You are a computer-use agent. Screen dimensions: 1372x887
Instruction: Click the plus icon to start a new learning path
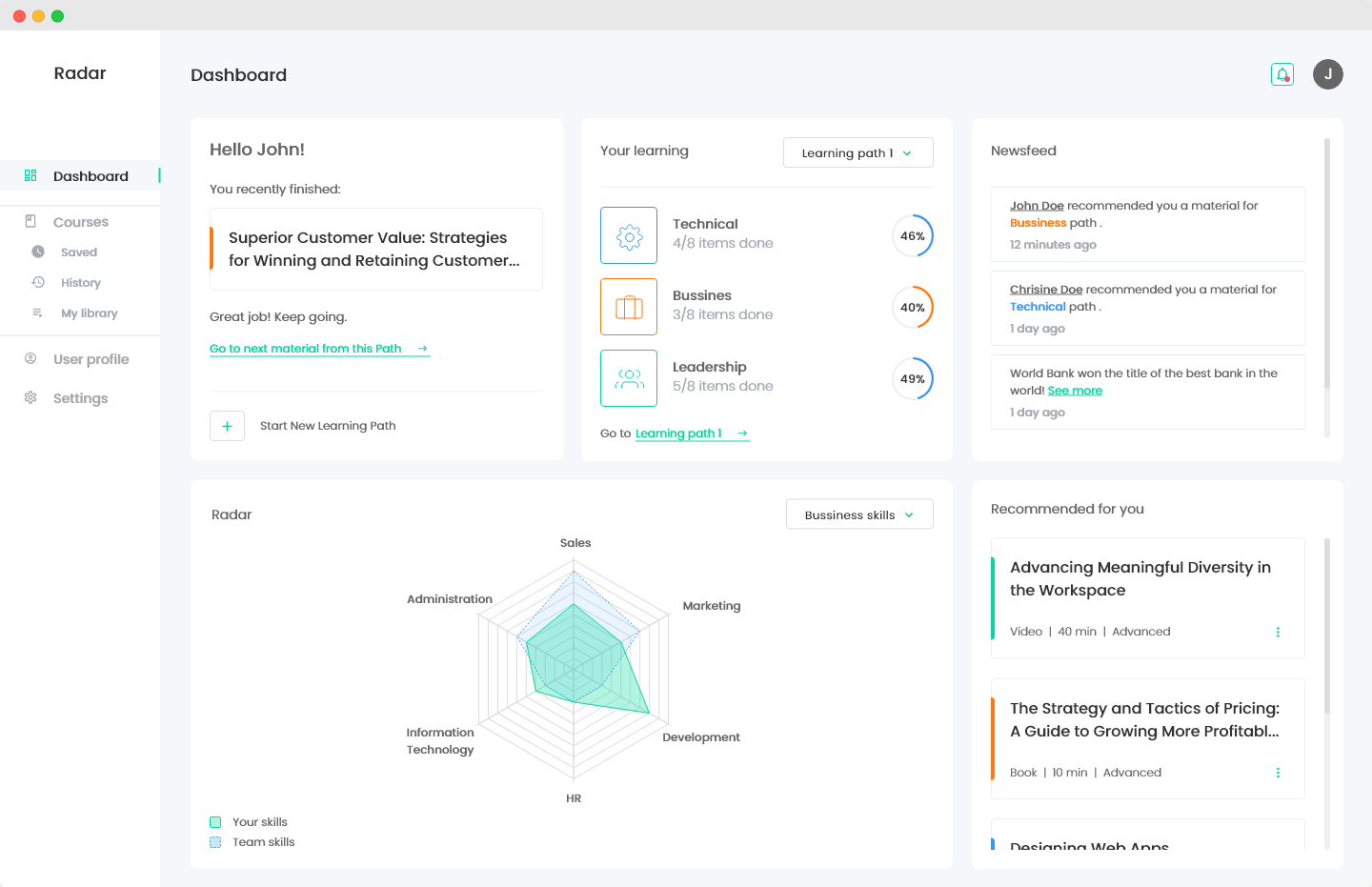point(227,425)
